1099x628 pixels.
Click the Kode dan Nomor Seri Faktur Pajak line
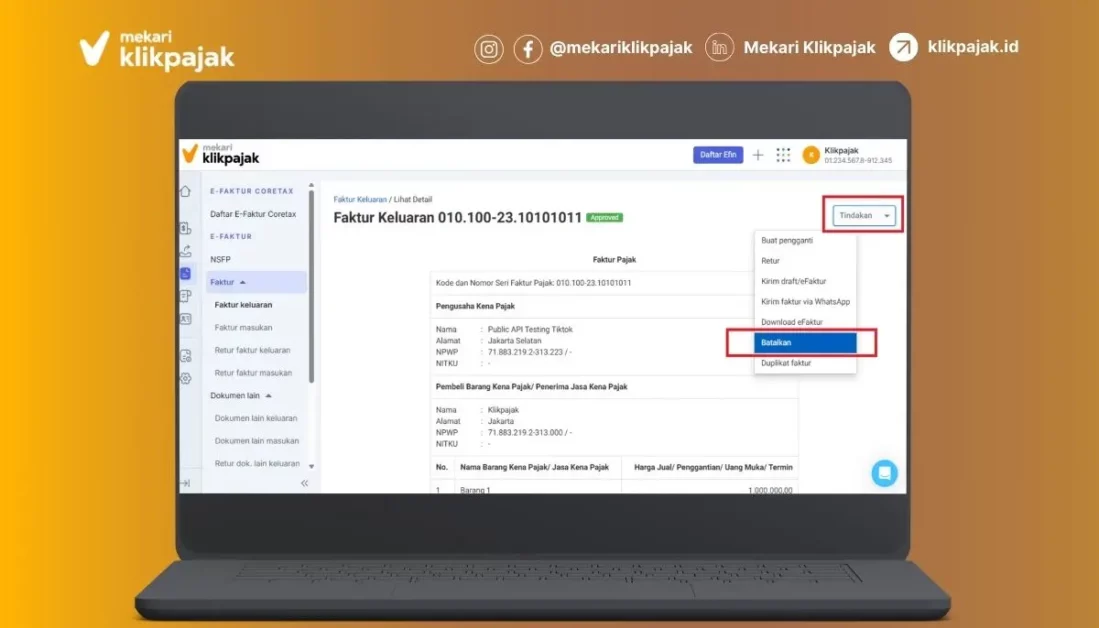point(533,283)
